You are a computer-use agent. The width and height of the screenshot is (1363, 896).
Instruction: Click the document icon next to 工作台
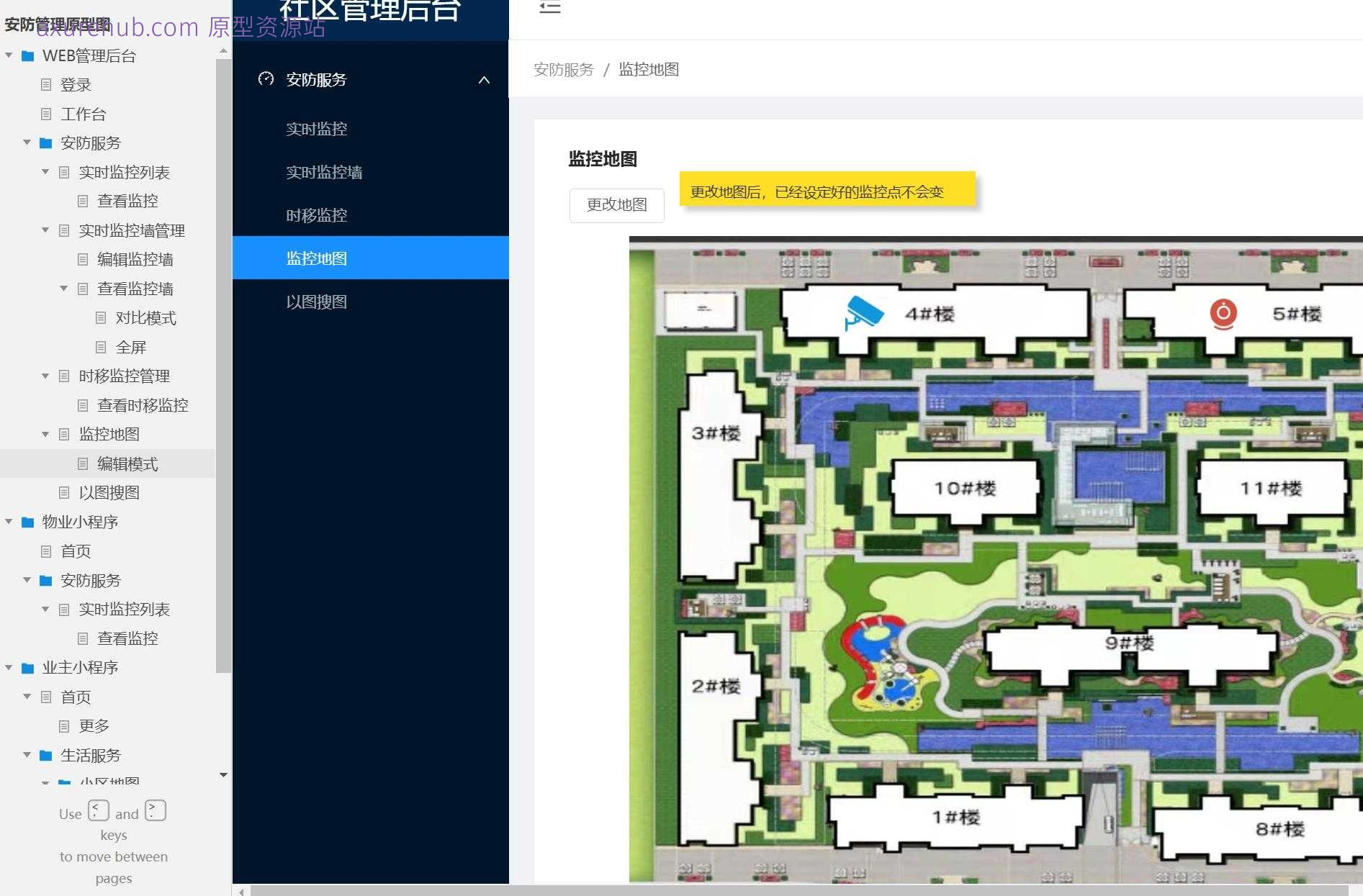[46, 114]
